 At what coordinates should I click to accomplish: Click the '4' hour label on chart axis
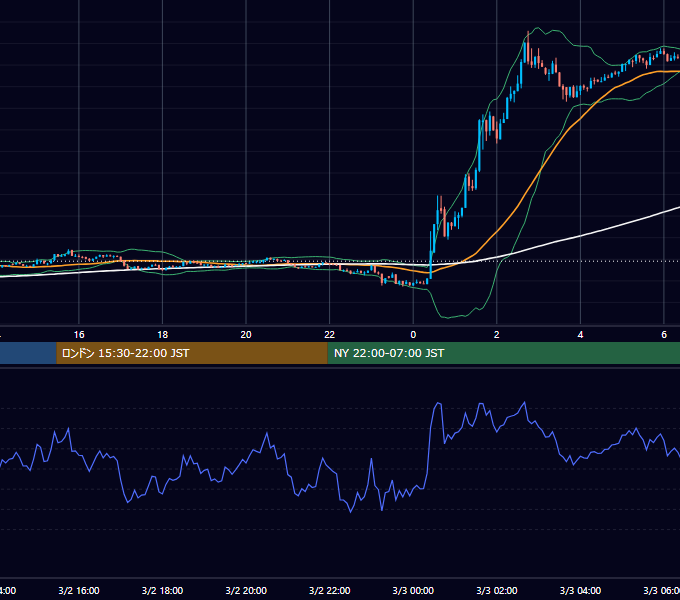580,335
